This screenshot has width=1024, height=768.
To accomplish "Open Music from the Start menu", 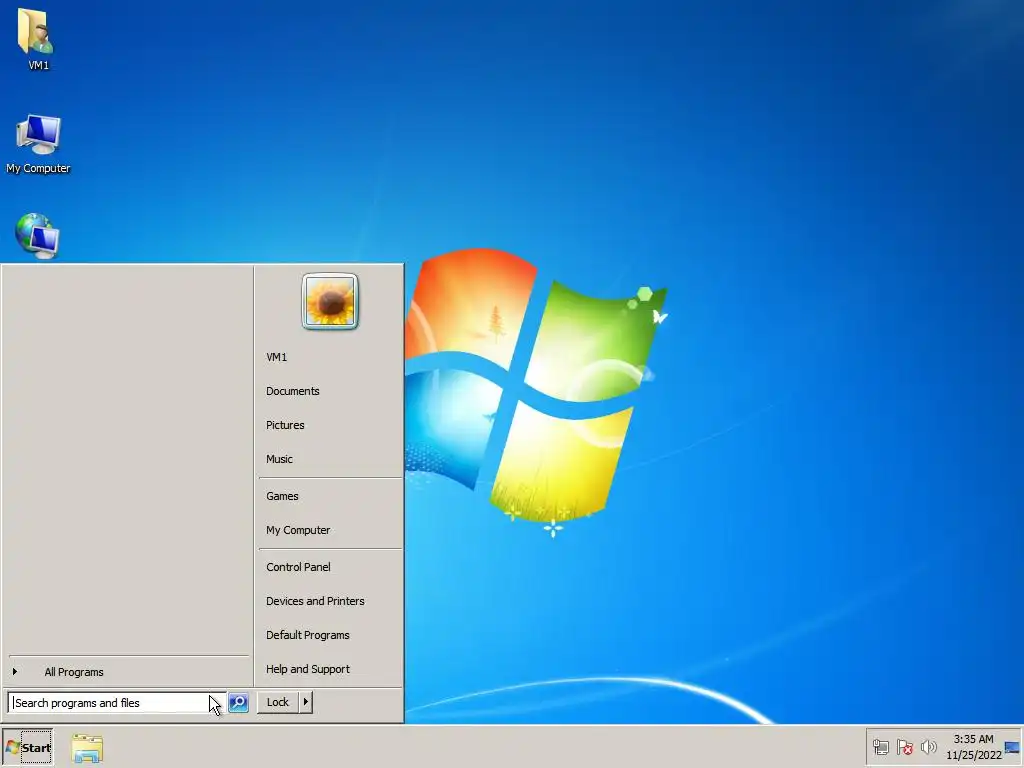I will coord(330,459).
